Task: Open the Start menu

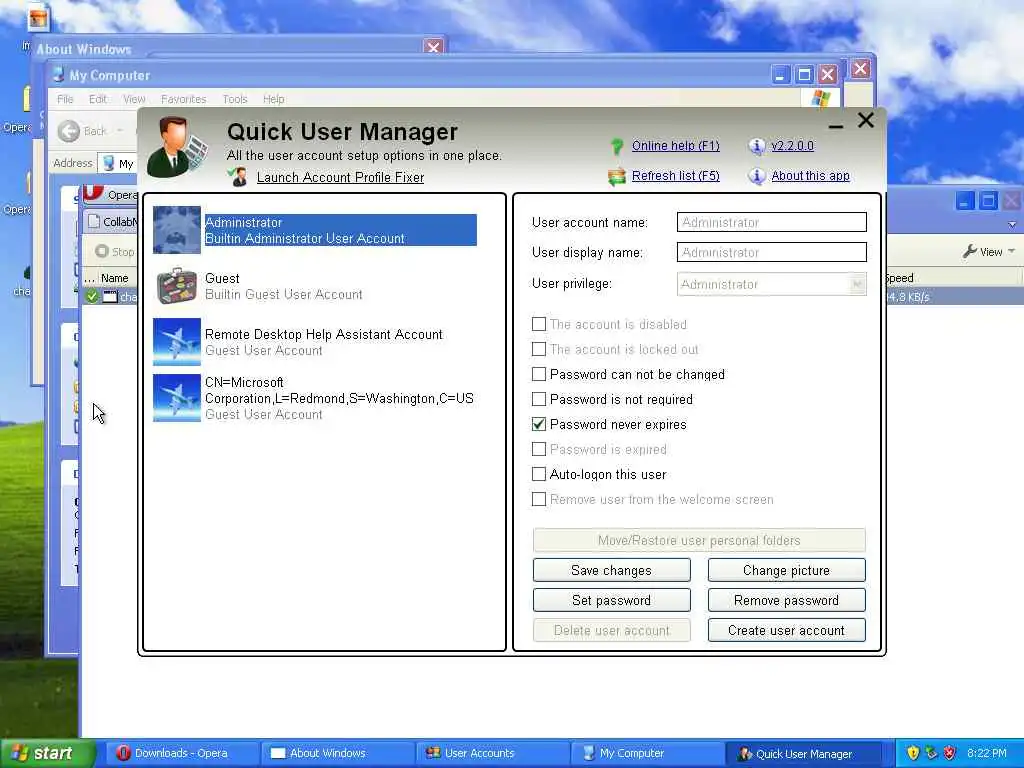Action: [x=48, y=753]
